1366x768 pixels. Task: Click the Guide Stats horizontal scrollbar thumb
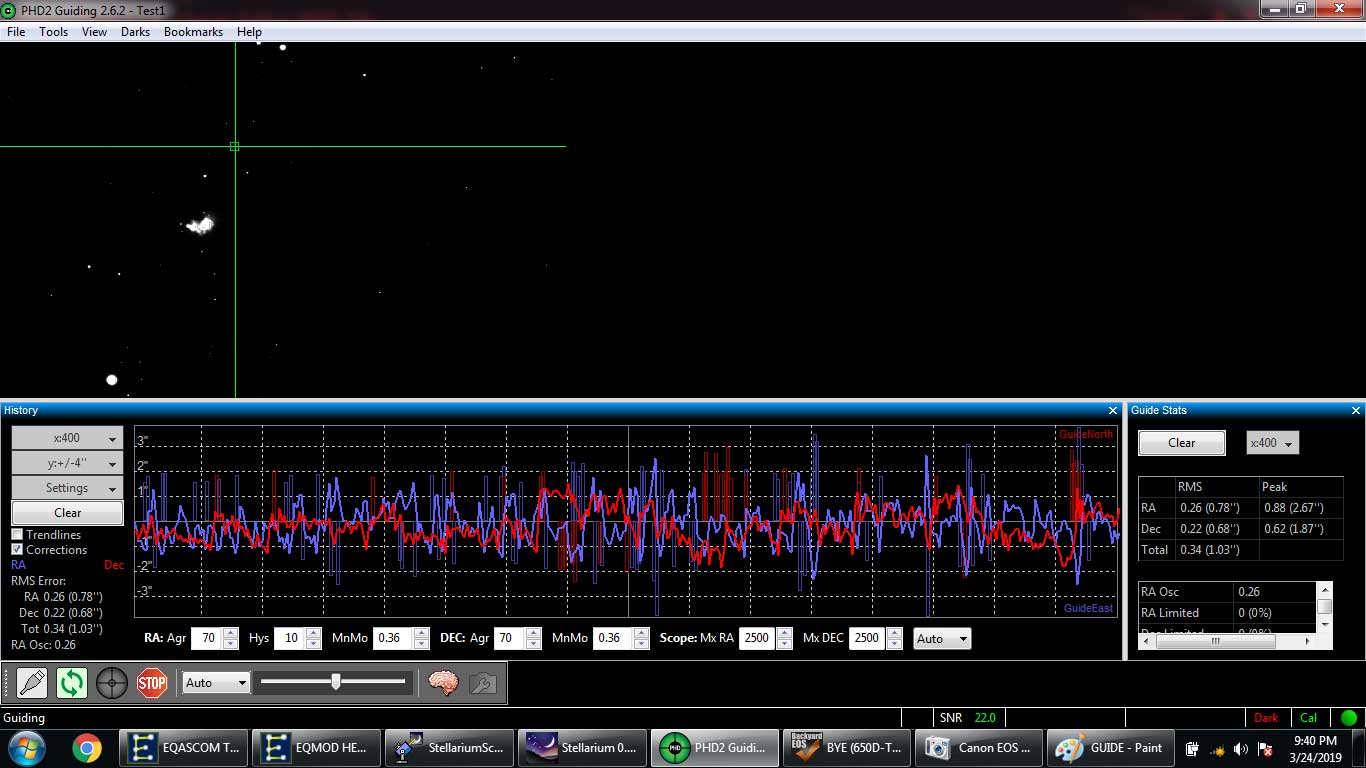pyautogui.click(x=1215, y=642)
